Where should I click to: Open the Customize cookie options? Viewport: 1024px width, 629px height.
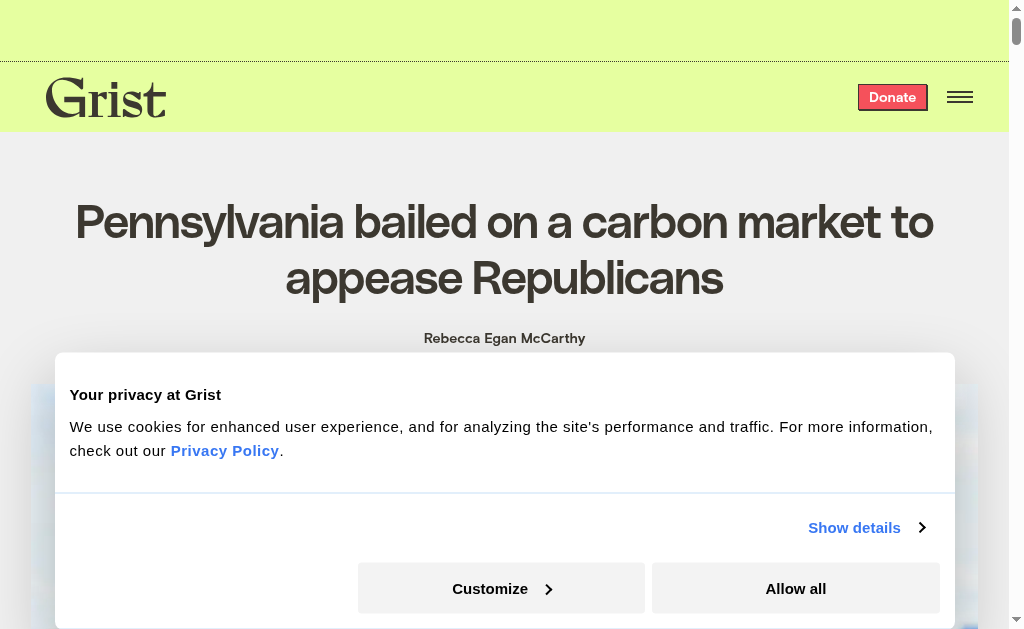500,588
